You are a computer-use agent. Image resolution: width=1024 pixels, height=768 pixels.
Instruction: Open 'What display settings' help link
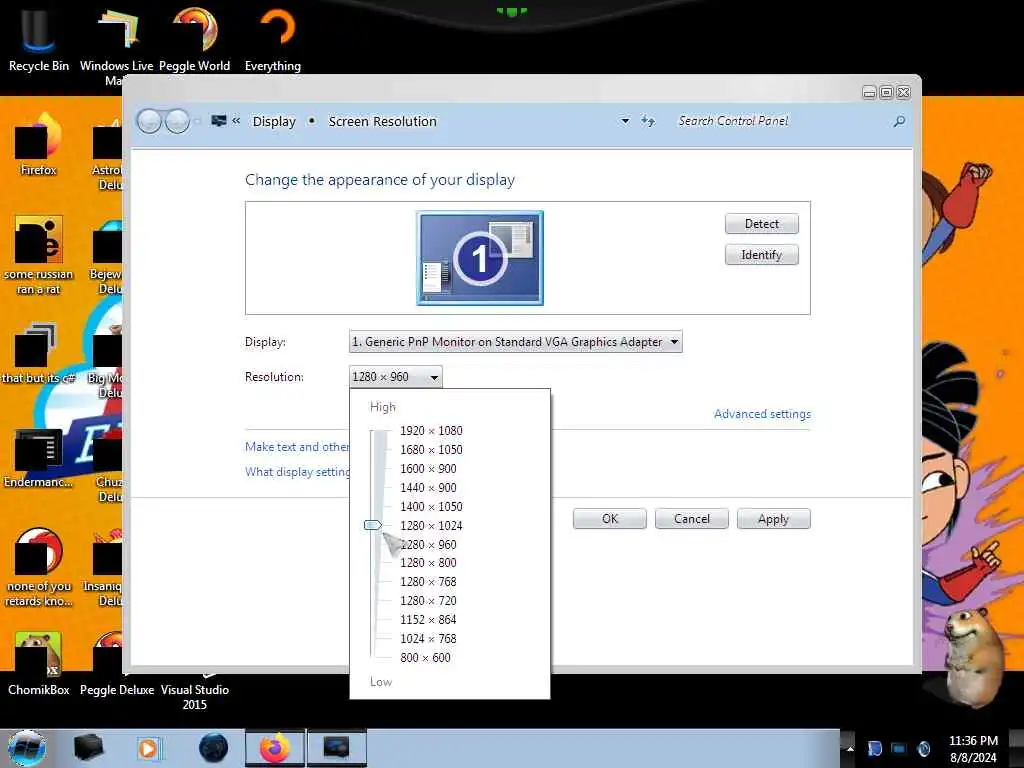(x=298, y=472)
